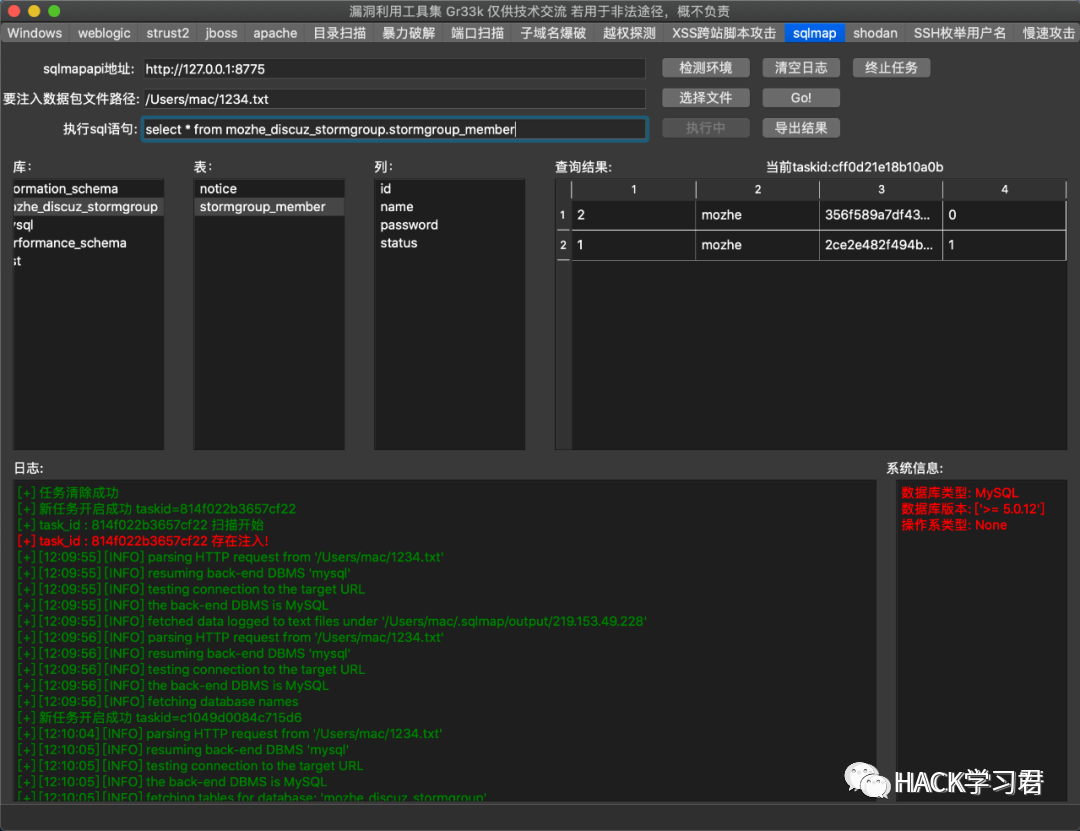Image resolution: width=1080 pixels, height=831 pixels.
Task: Select result row header 1
Action: pyautogui.click(x=563, y=215)
